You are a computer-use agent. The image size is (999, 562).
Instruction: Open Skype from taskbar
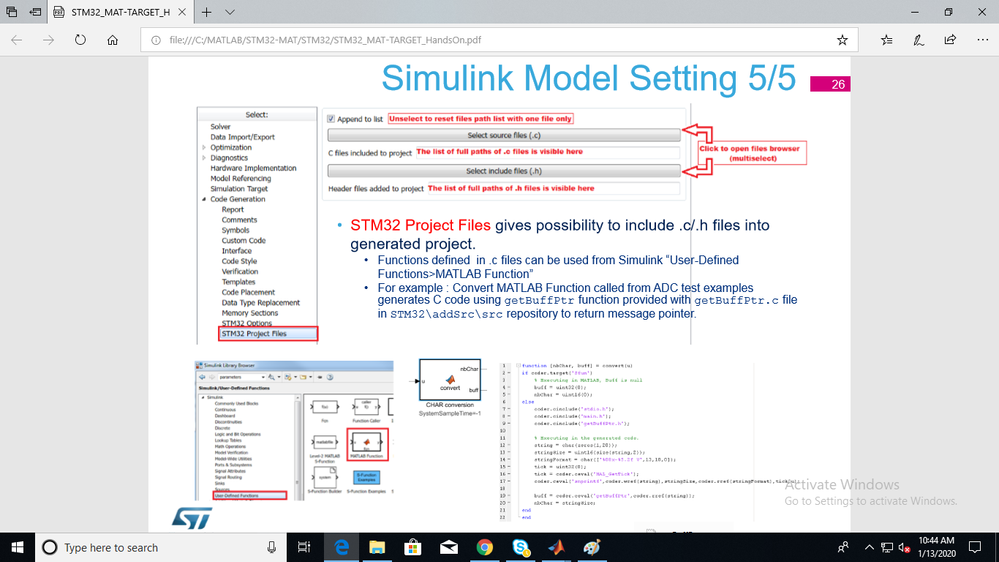pyautogui.click(x=521, y=547)
